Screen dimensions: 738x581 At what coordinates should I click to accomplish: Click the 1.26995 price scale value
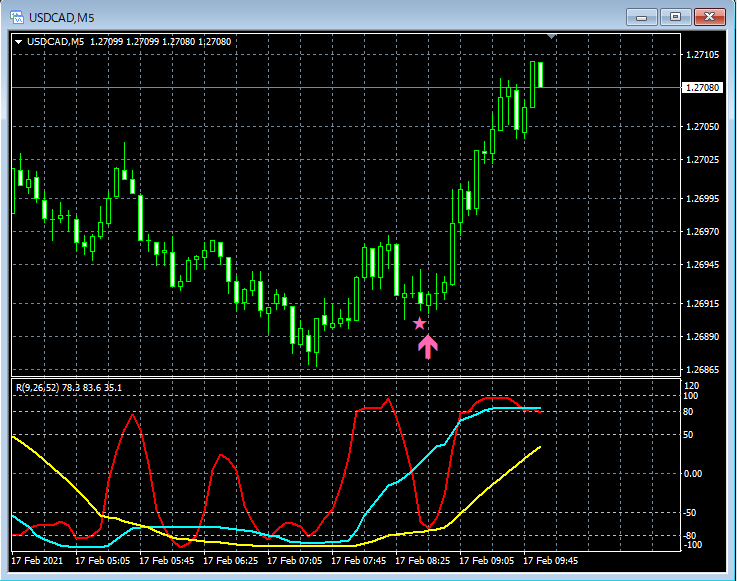703,198
